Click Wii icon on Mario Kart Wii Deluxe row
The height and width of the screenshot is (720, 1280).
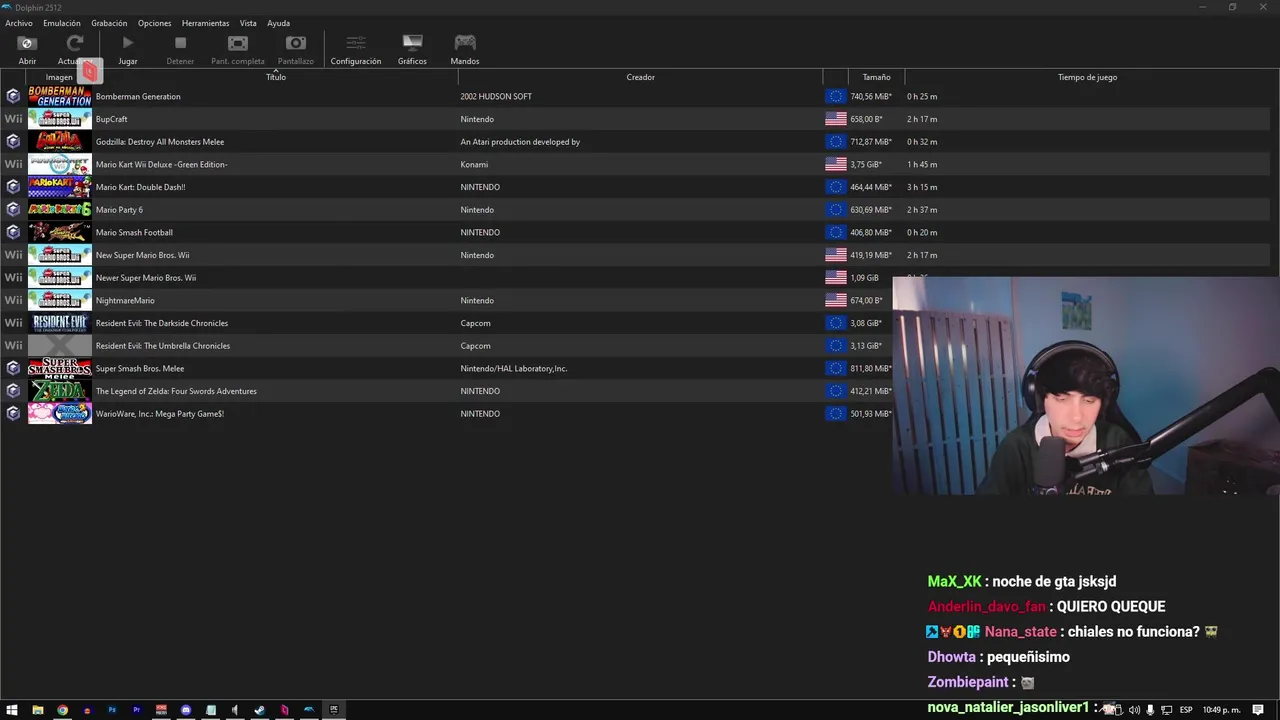pyautogui.click(x=13, y=164)
